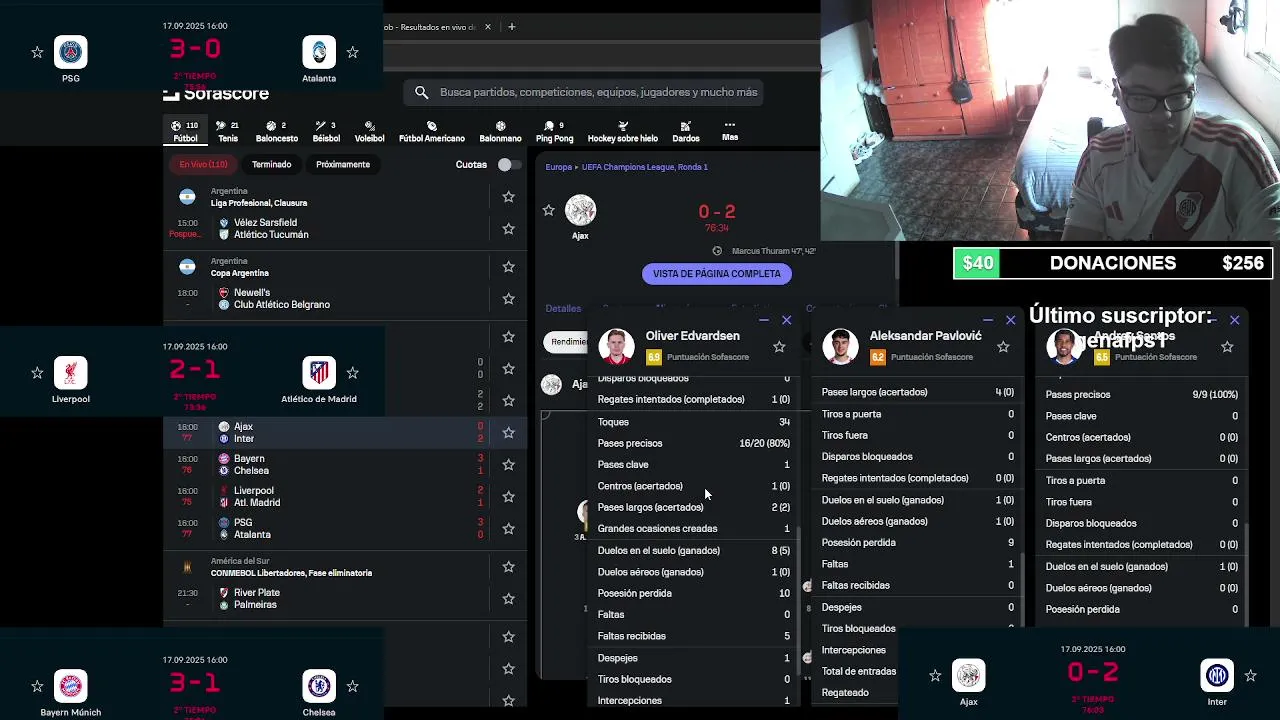Open the UEFA Champions League, Ronda 1 link
1280x720 pixels.
click(x=645, y=167)
